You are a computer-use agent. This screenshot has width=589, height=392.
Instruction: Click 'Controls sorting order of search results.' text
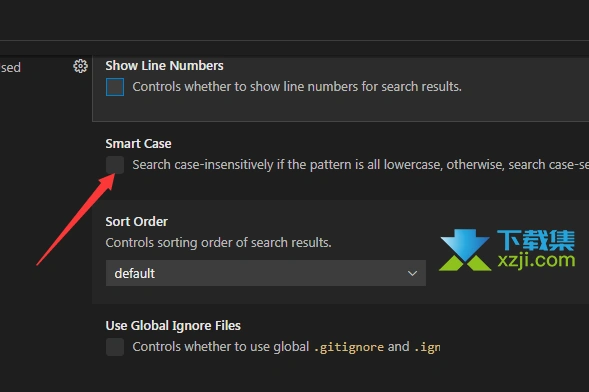218,243
